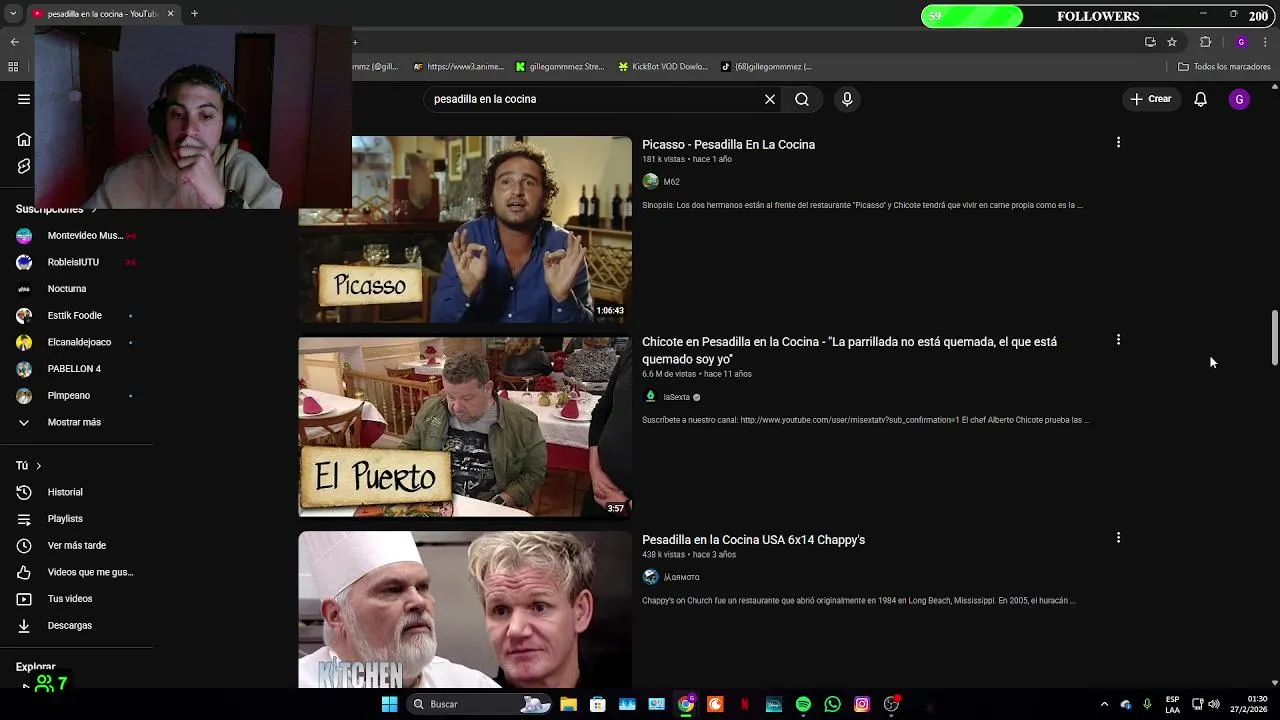Open Microsoft Store from the taskbar
This screenshot has width=1280, height=720.
(597, 704)
